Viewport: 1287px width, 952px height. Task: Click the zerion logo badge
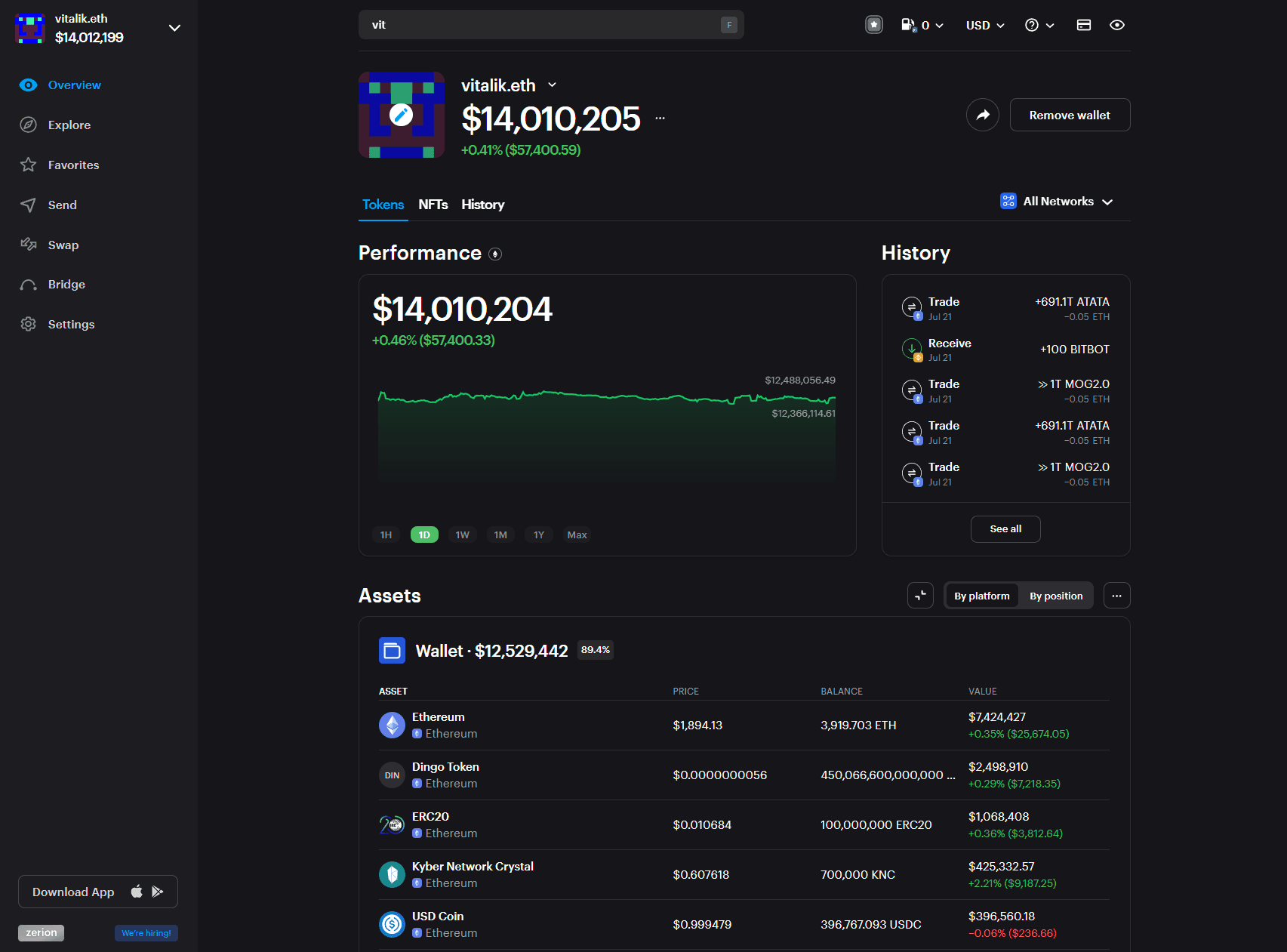[x=42, y=933]
